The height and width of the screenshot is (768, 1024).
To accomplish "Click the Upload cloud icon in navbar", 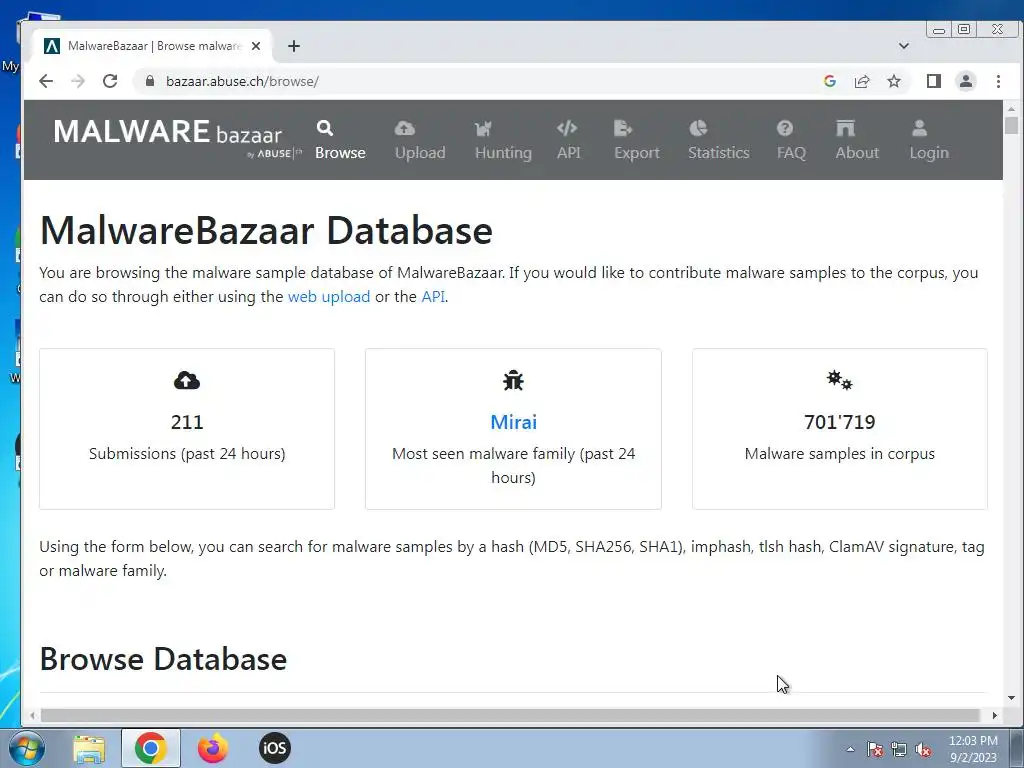I will 404,128.
